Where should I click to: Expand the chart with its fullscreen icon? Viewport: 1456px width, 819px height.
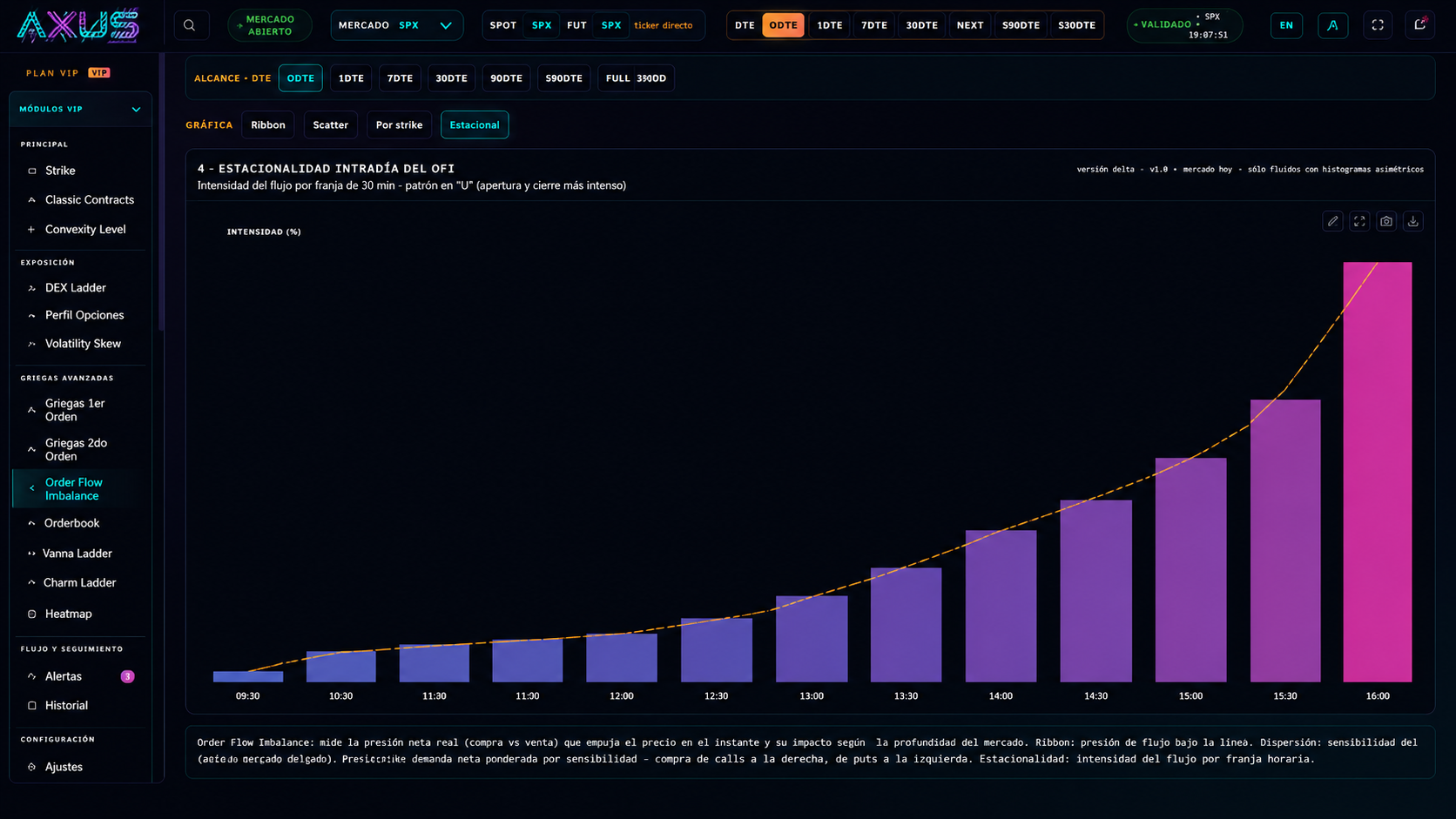point(1359,221)
